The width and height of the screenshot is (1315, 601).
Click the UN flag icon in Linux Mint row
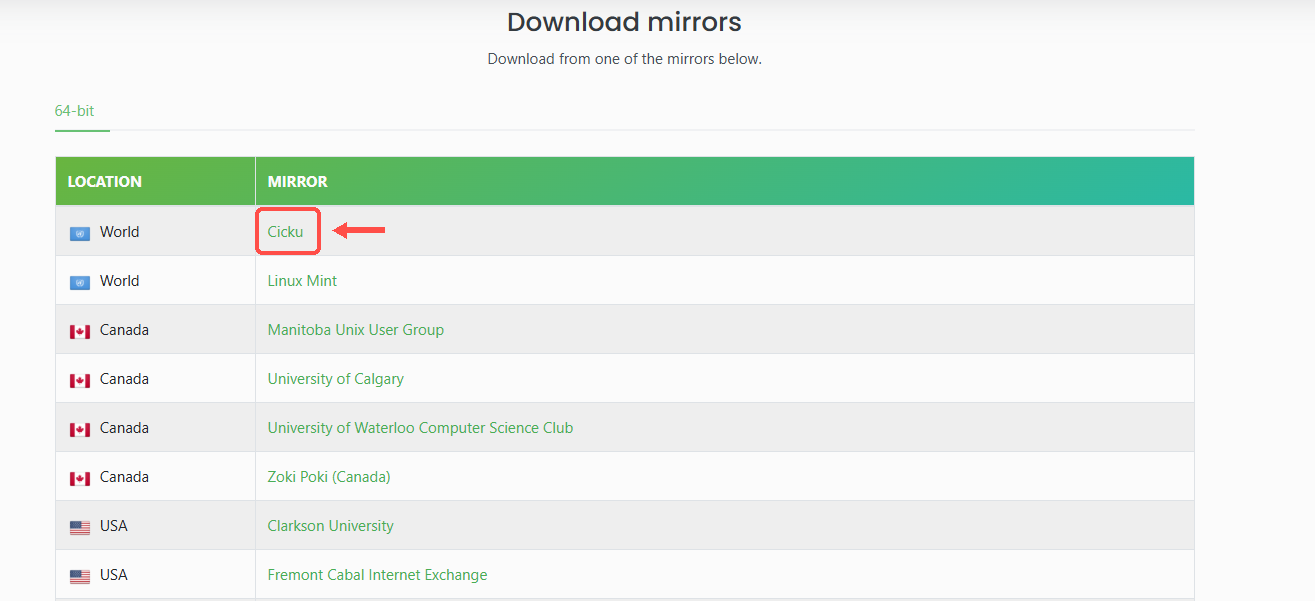(x=80, y=282)
